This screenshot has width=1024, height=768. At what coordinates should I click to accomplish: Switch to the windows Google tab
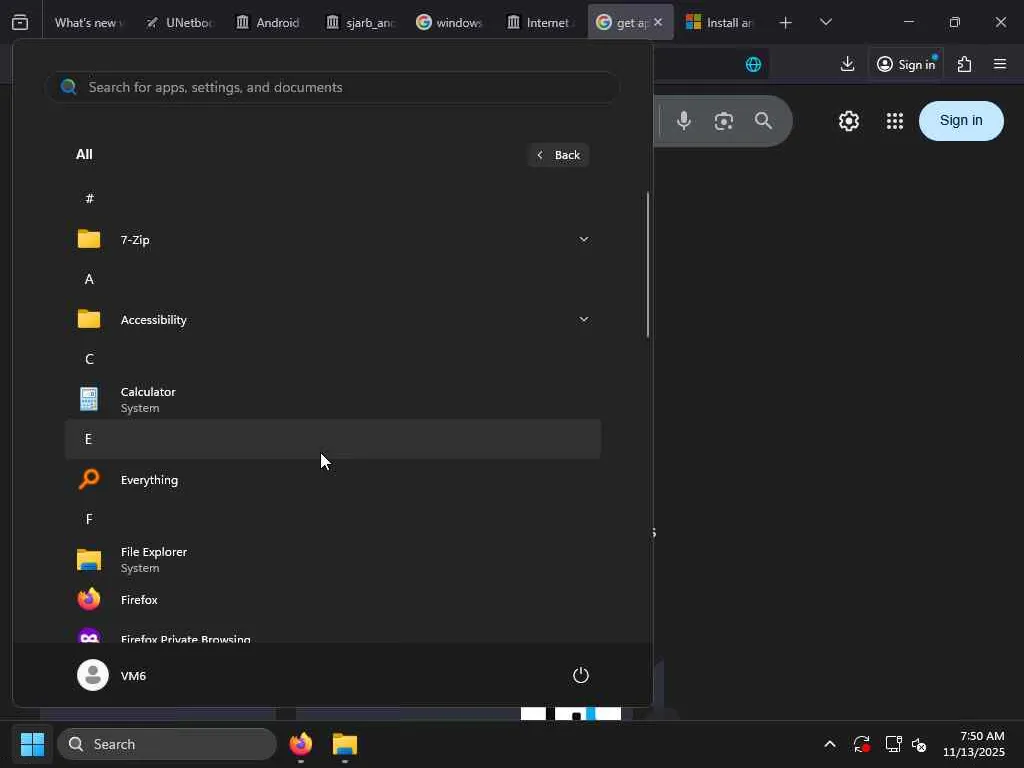click(450, 22)
